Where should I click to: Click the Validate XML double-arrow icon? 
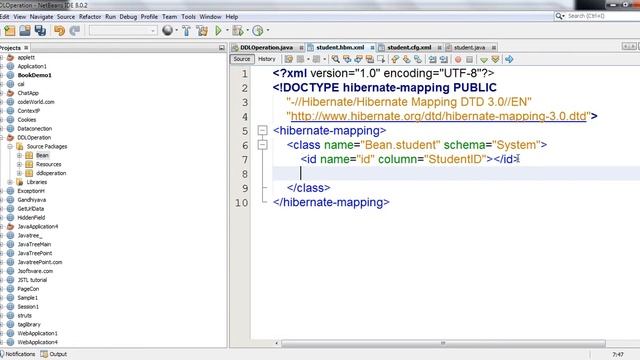coord(496,60)
